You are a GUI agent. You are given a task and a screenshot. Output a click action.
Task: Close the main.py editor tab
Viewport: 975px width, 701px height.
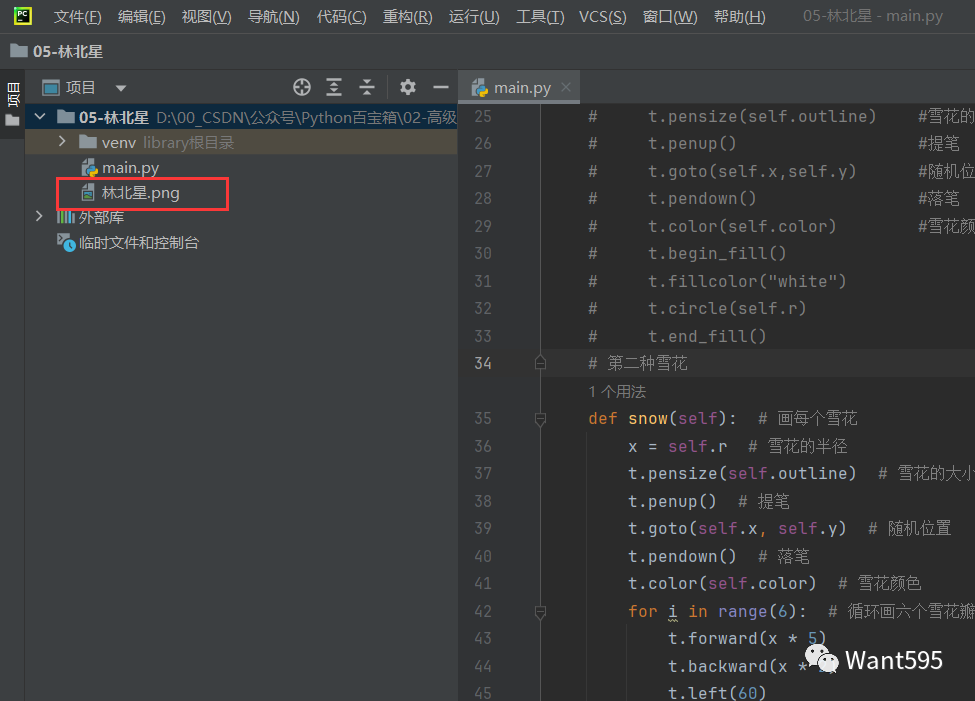click(x=567, y=88)
